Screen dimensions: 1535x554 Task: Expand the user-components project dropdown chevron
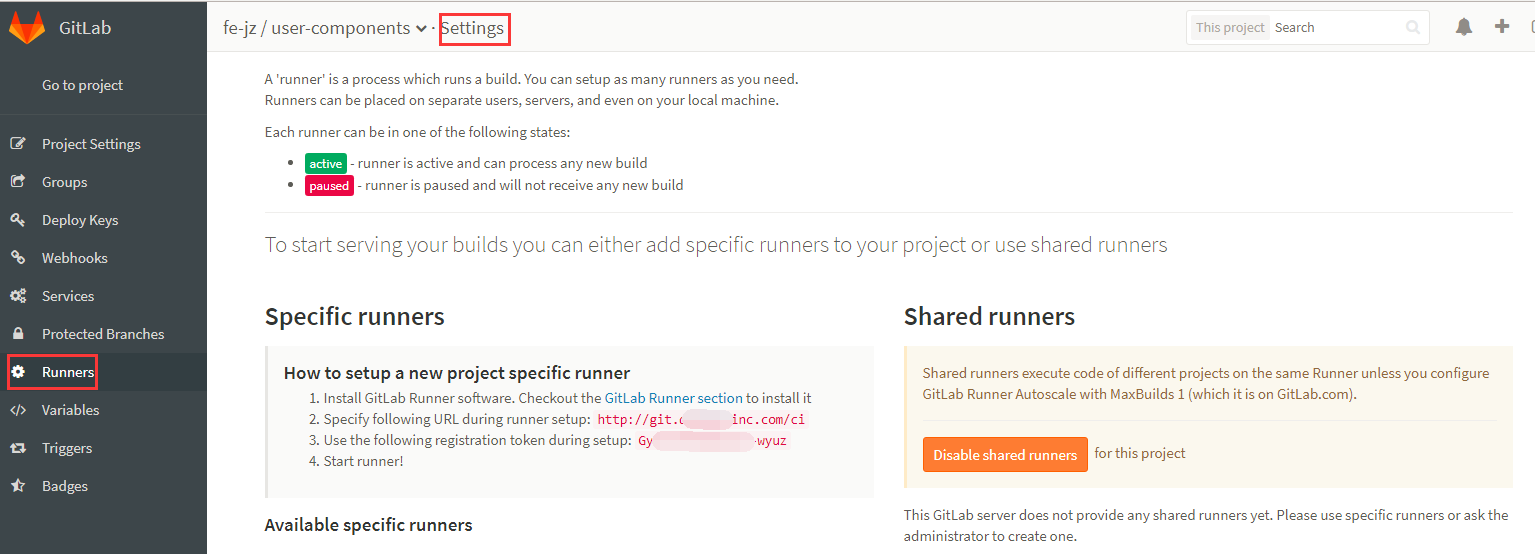tap(421, 29)
